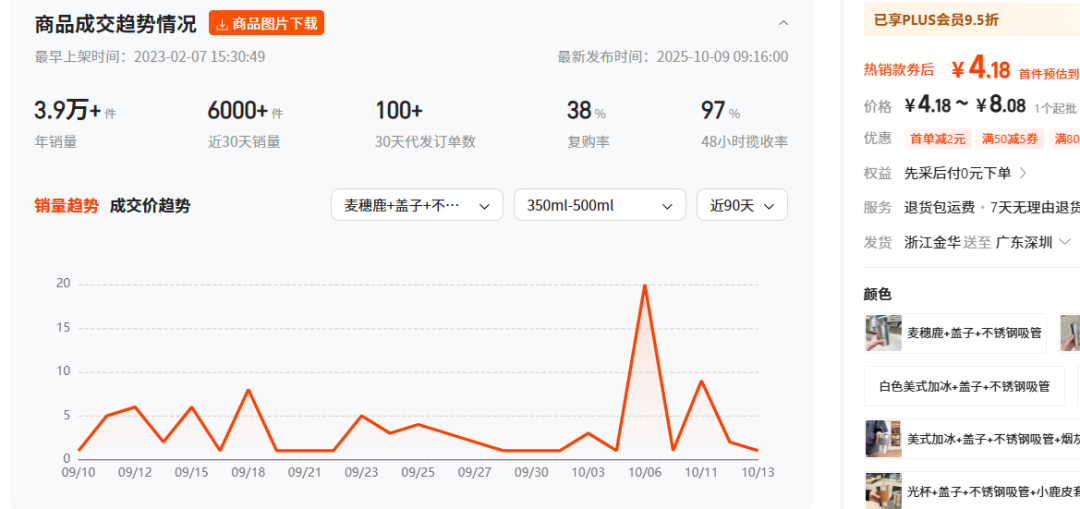Select the 麦穗鹿+盖子+不锈钢吸管 color option
This screenshot has width=1080, height=509.
(x=955, y=333)
